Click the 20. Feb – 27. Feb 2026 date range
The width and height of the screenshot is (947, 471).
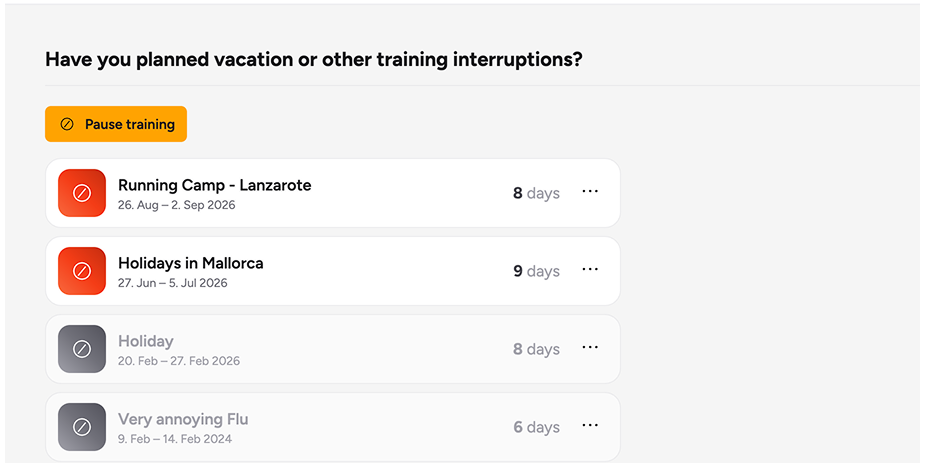click(x=179, y=361)
